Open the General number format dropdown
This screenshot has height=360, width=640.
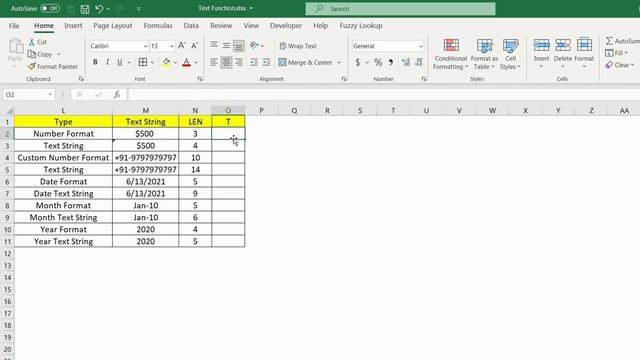click(420, 46)
